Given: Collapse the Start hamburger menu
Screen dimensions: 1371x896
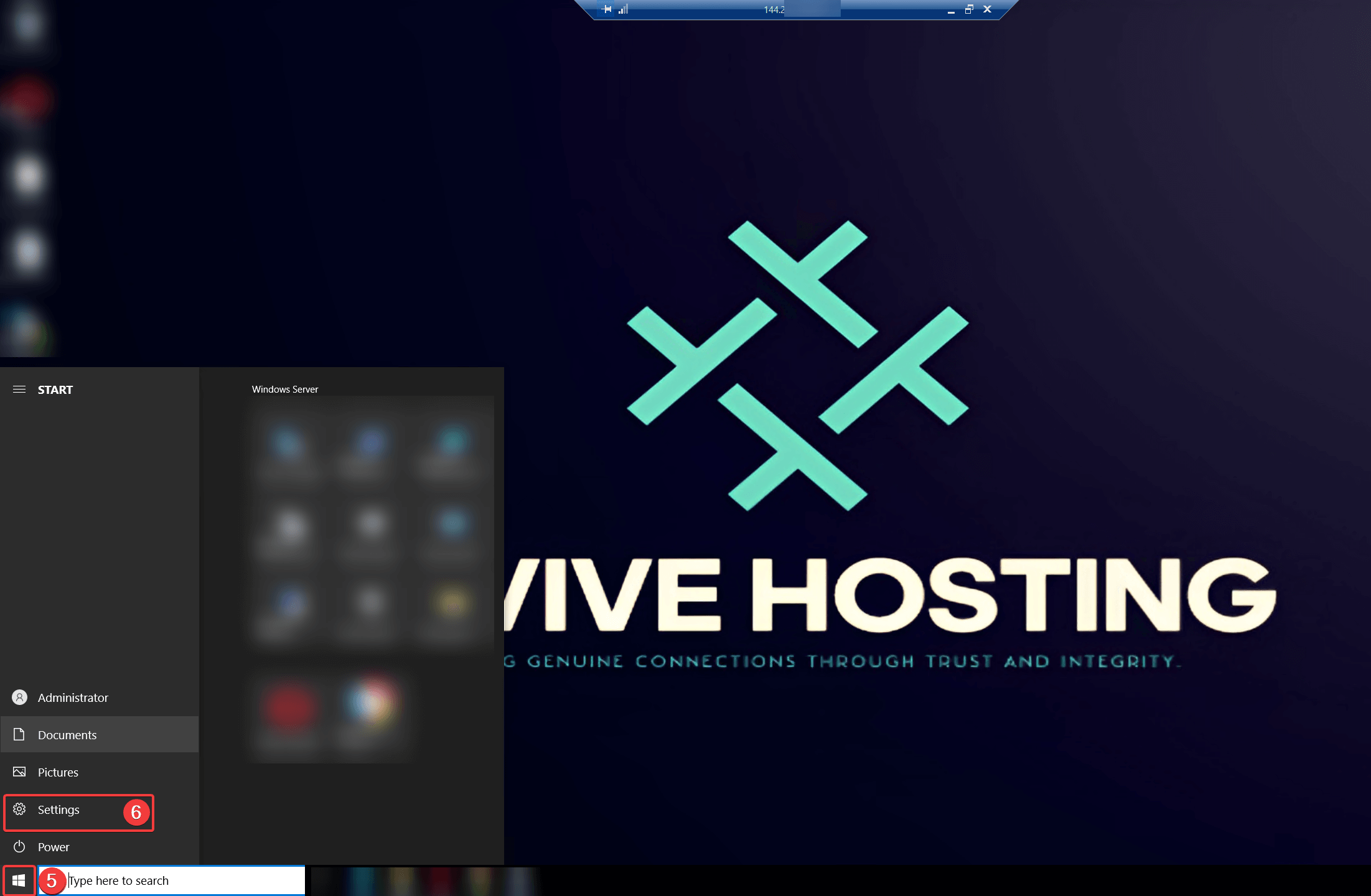Looking at the screenshot, I should click(19, 390).
